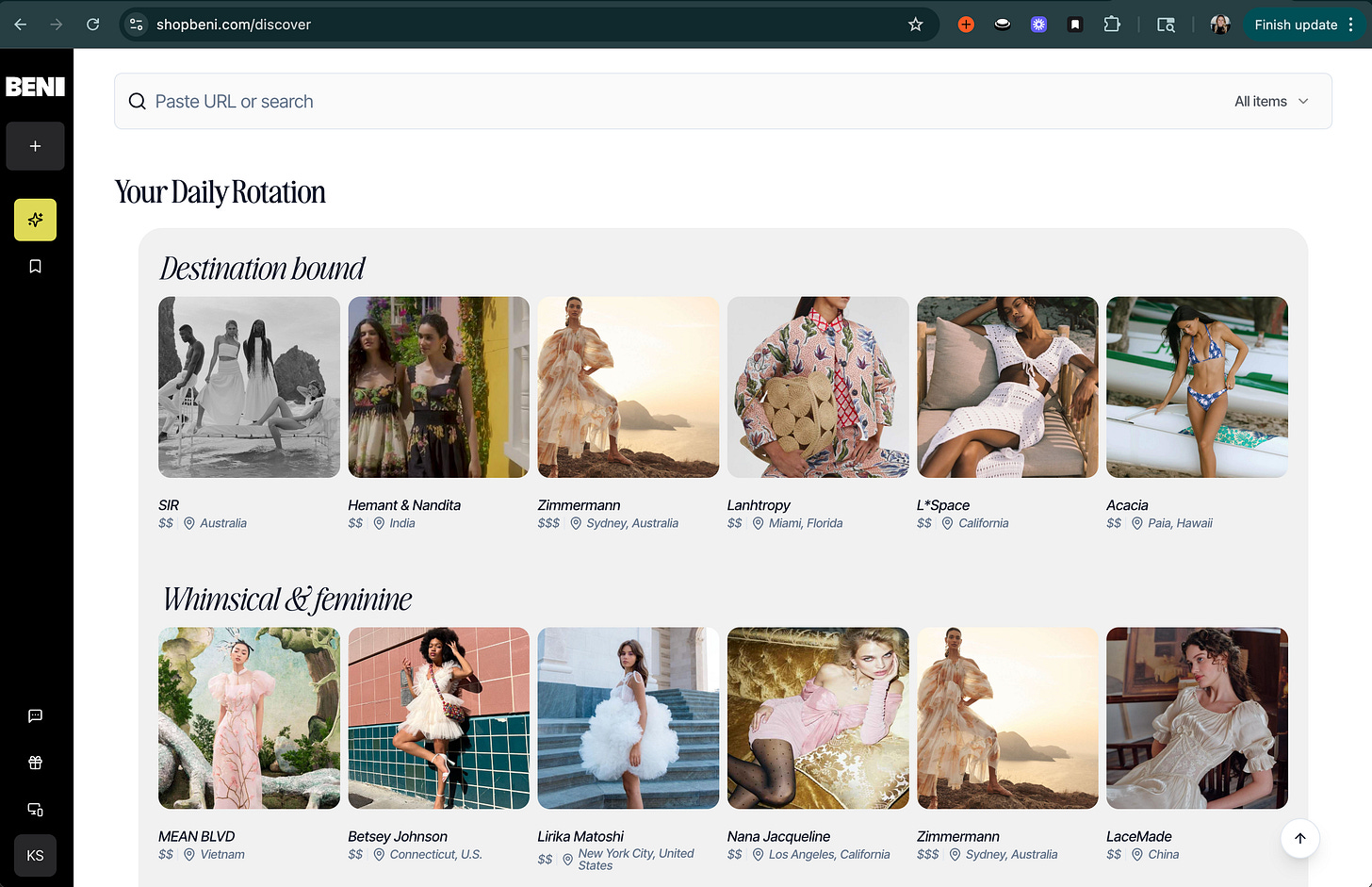Click the Acacia brand name

tap(1127, 505)
